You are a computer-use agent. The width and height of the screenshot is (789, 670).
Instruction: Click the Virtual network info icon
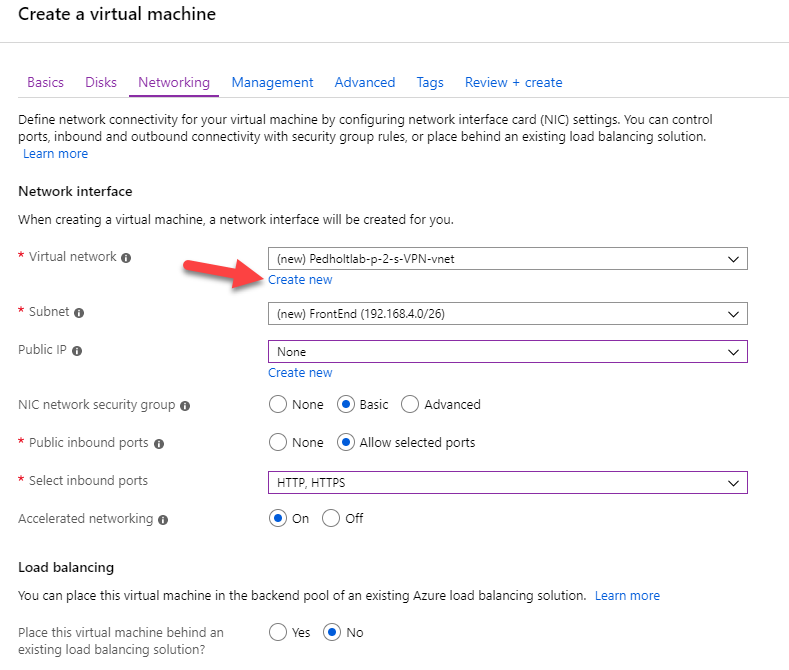coord(126,258)
